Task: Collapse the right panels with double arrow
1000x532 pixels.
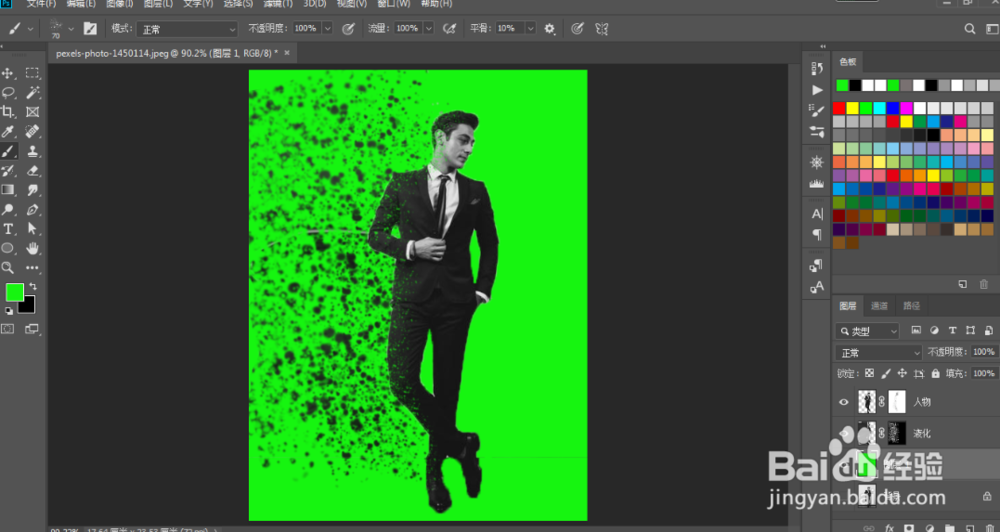Action: coord(823,47)
